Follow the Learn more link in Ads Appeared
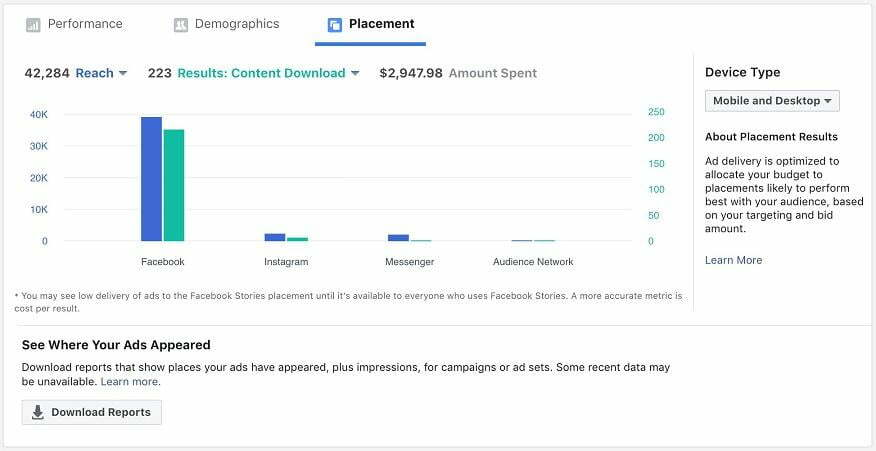Image resolution: width=876 pixels, height=451 pixels. (130, 382)
